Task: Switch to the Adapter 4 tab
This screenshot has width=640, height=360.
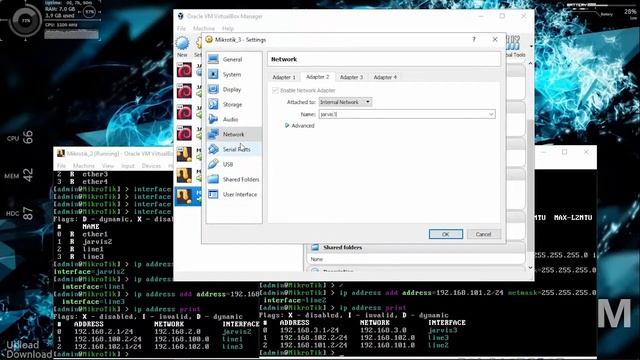Action: [385, 77]
